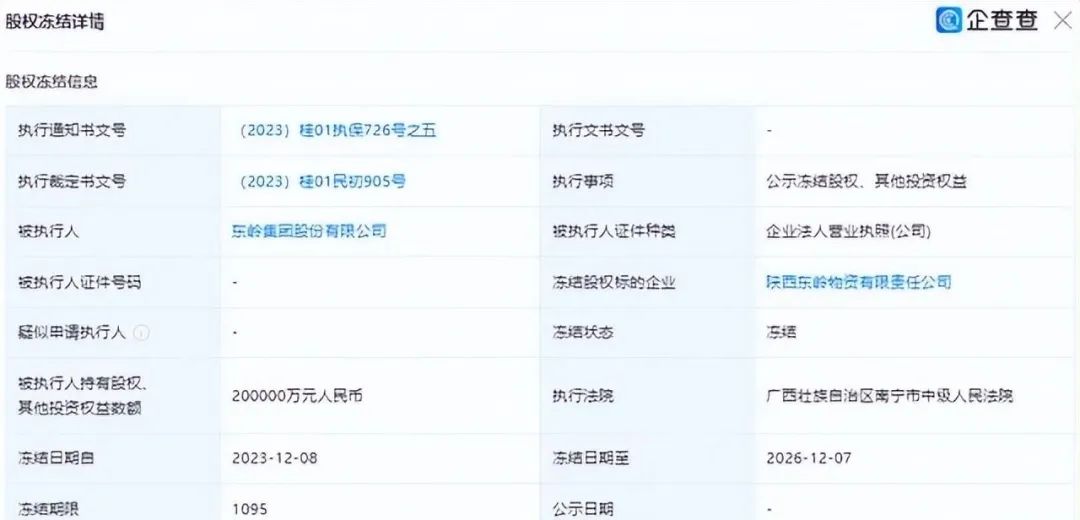Click the 冻结状态 label cell
Image resolution: width=1080 pixels, height=520 pixels.
(647, 333)
